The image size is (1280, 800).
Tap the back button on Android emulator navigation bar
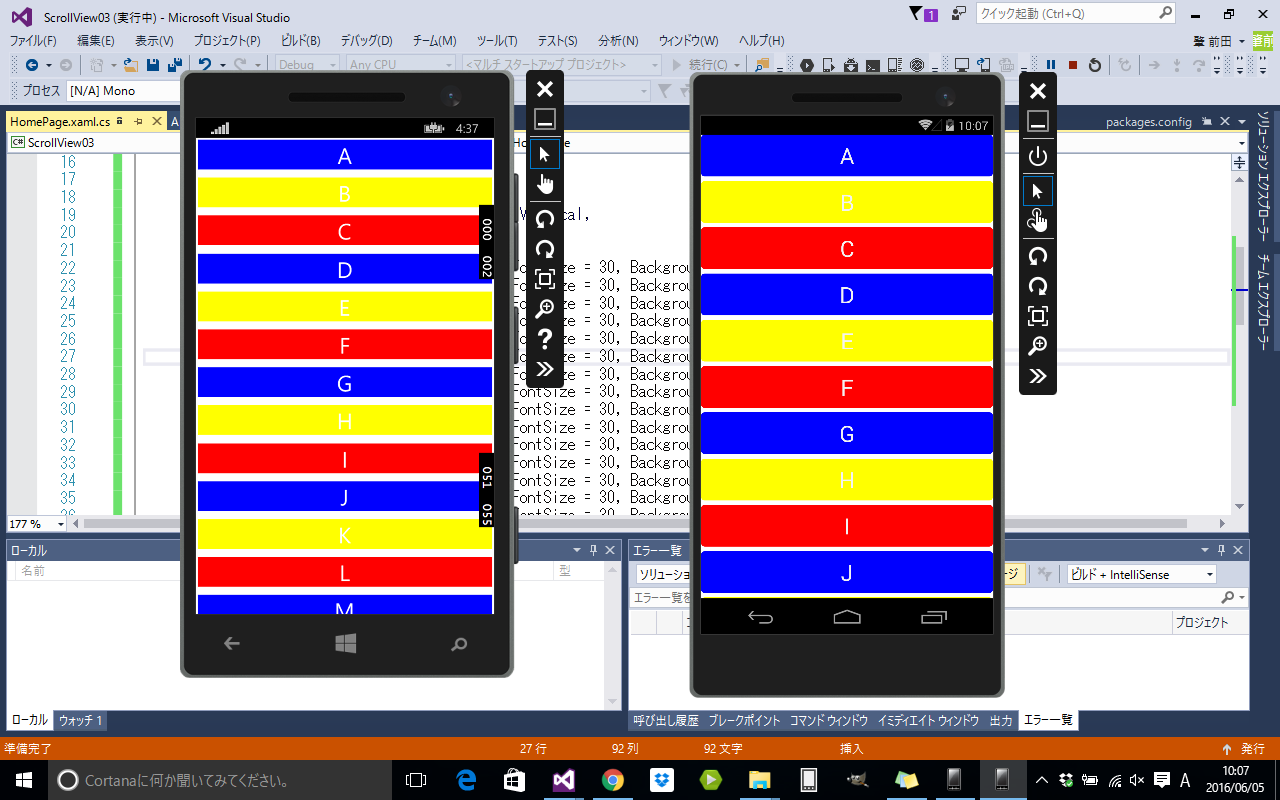click(x=761, y=618)
